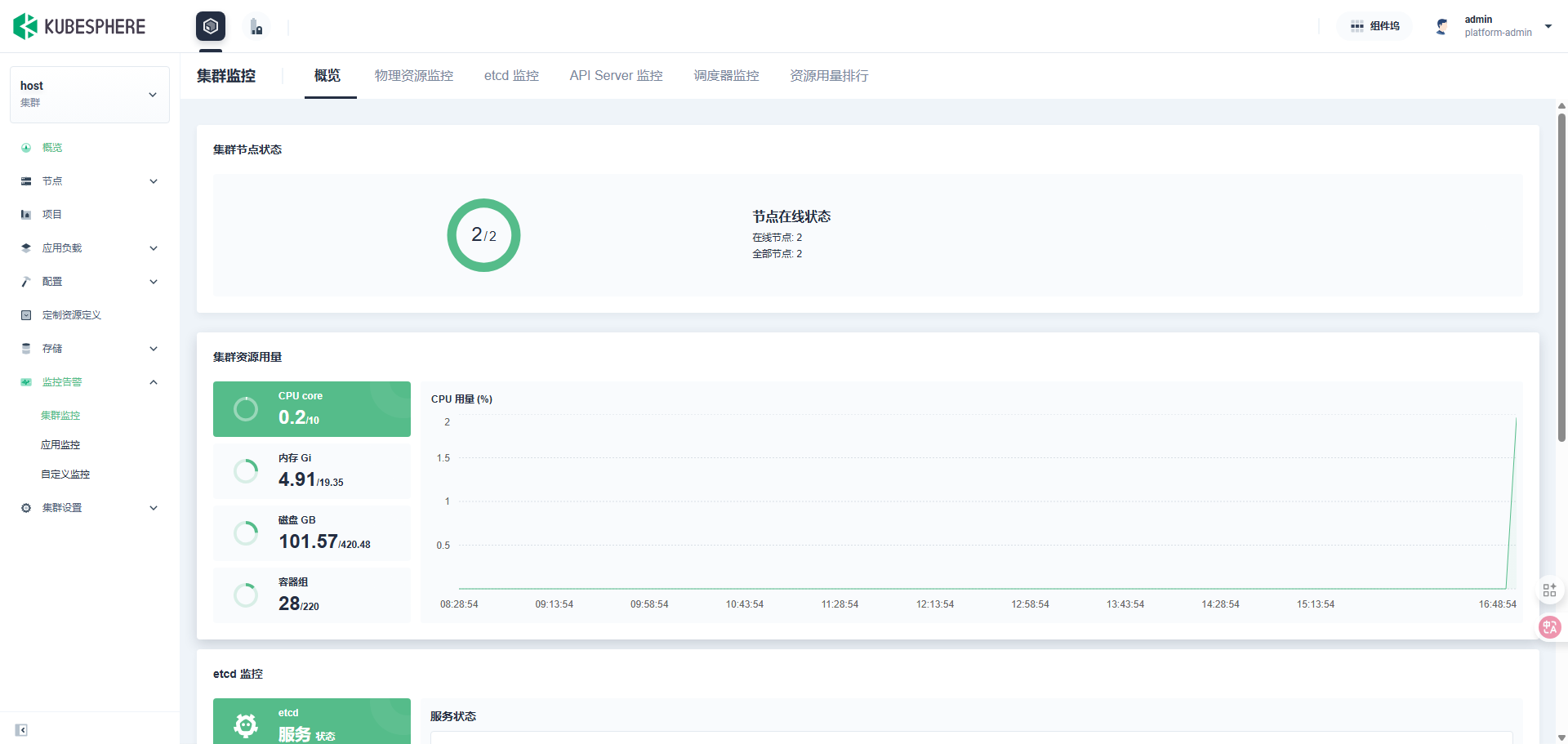Open the 组件坞 extensions dock
The image size is (1568, 744).
point(1375,26)
